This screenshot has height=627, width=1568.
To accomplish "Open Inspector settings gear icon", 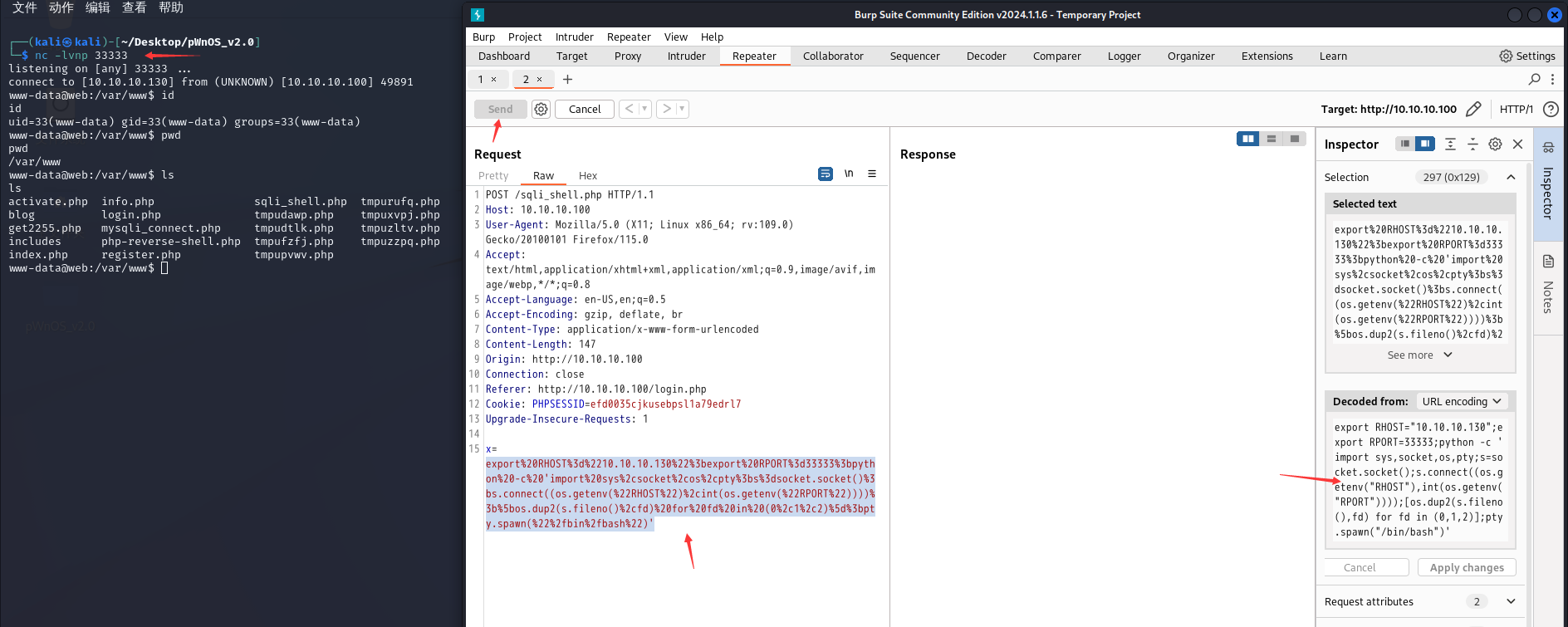I will tap(1495, 144).
